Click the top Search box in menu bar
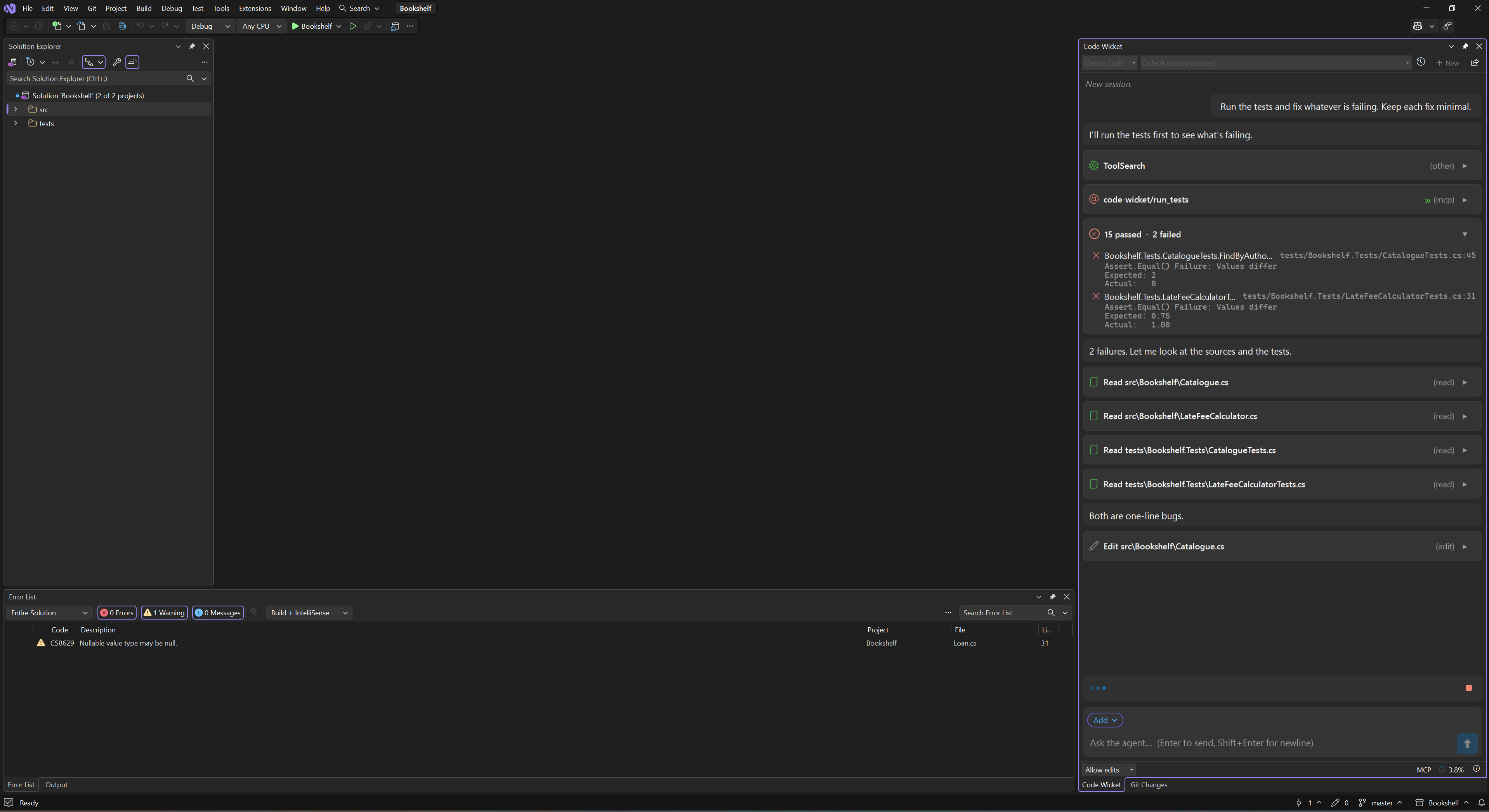Image resolution: width=1489 pixels, height=812 pixels. [x=359, y=8]
